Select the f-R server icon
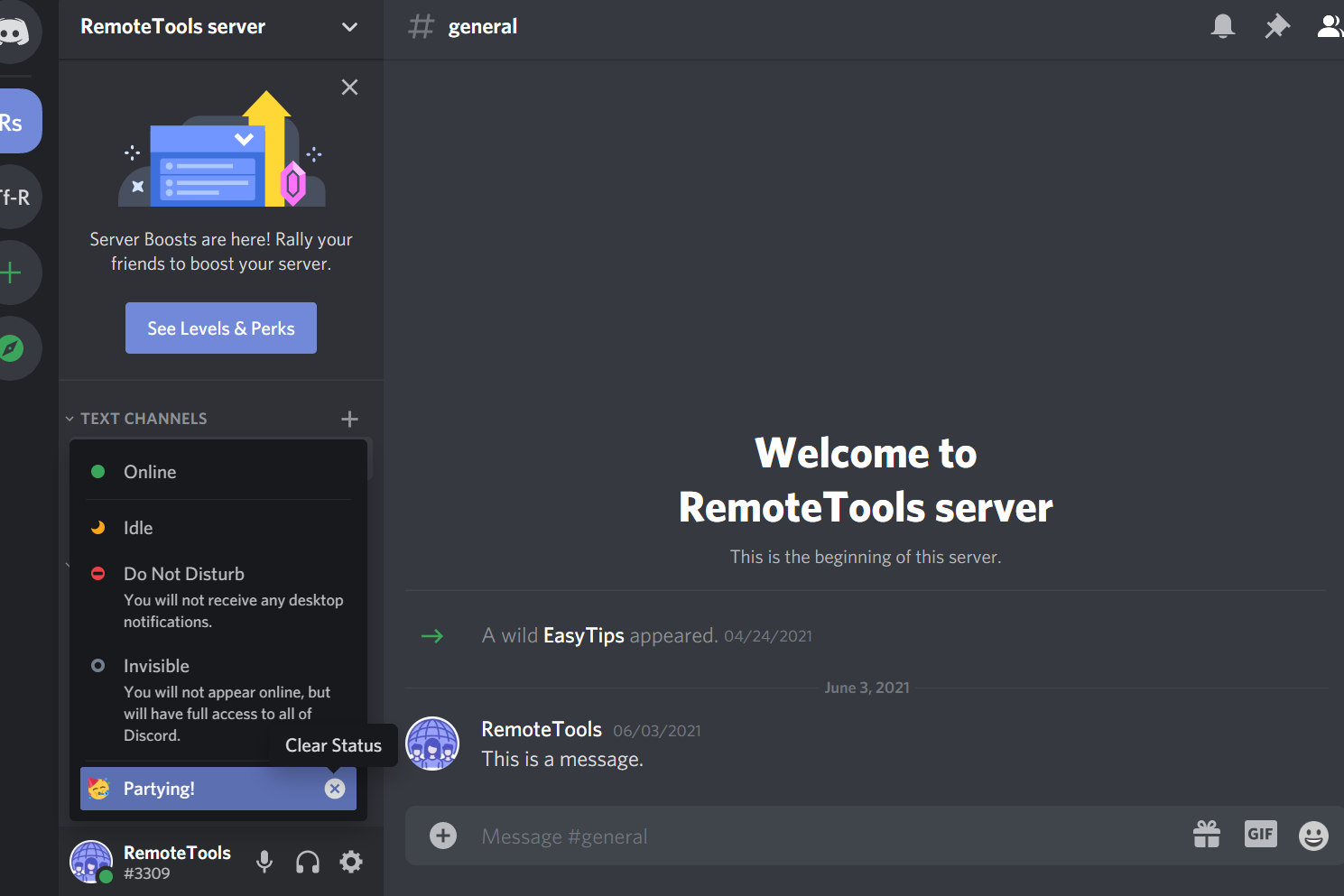 coord(13,197)
